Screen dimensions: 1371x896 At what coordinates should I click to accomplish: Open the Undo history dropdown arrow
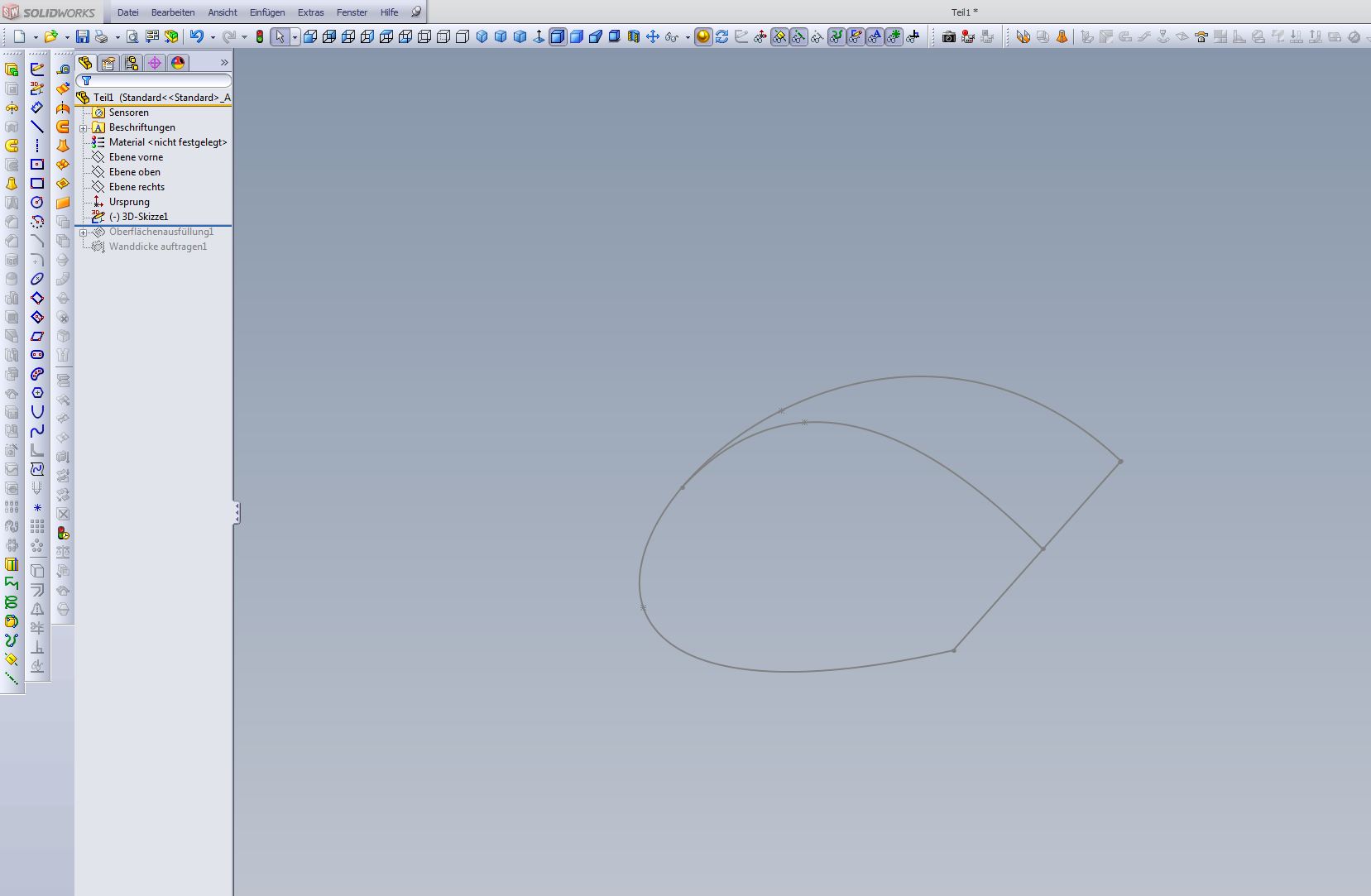(x=213, y=37)
